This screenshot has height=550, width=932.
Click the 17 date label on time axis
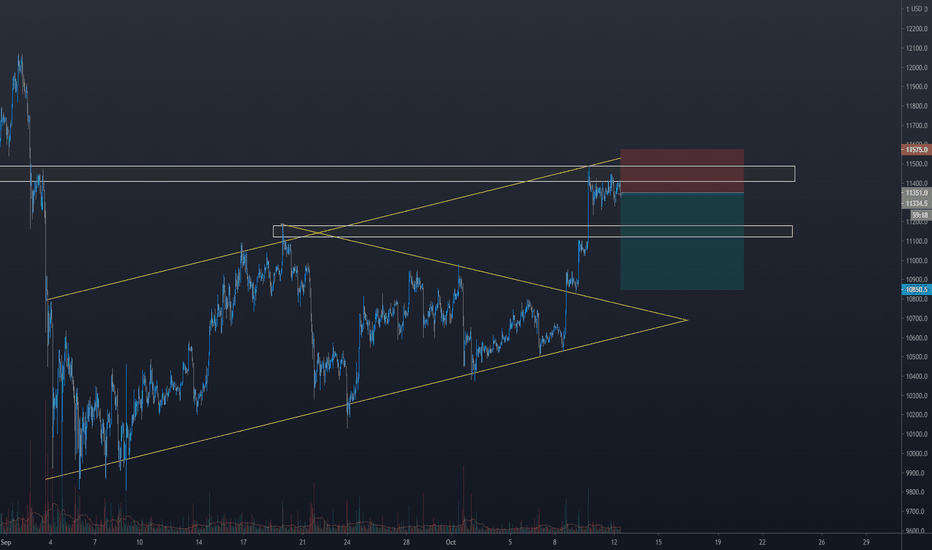pos(243,542)
